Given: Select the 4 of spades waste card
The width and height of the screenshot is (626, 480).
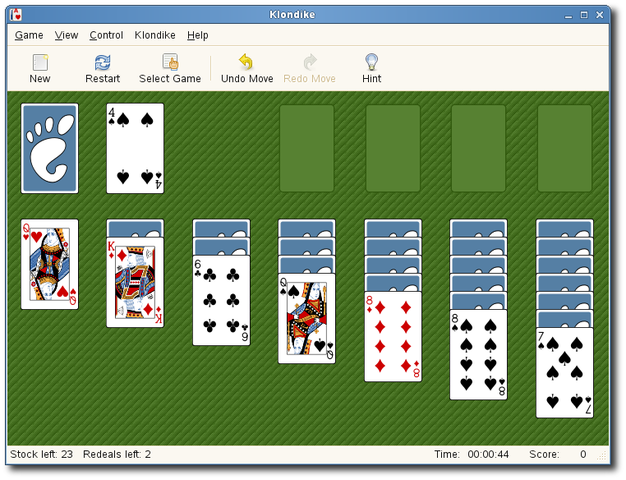Looking at the screenshot, I should [135, 148].
